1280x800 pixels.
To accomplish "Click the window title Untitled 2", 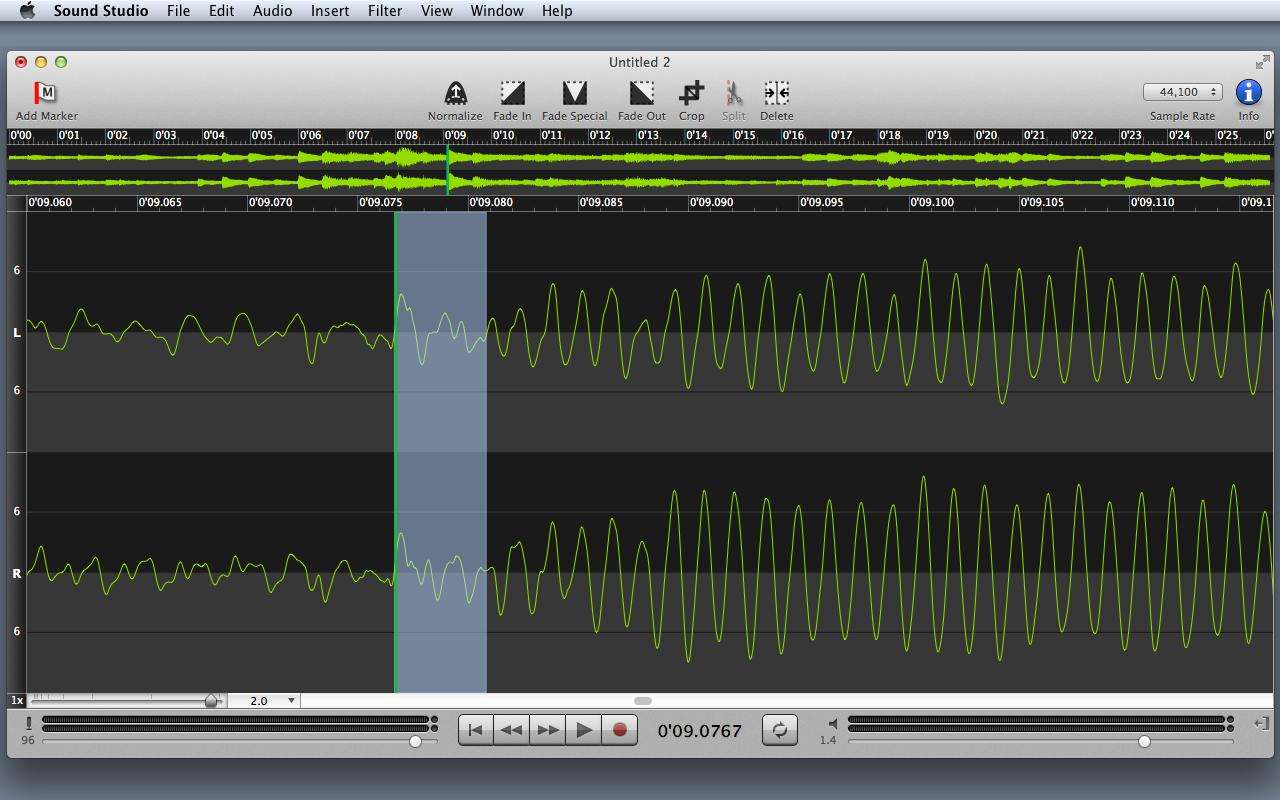I will click(640, 62).
